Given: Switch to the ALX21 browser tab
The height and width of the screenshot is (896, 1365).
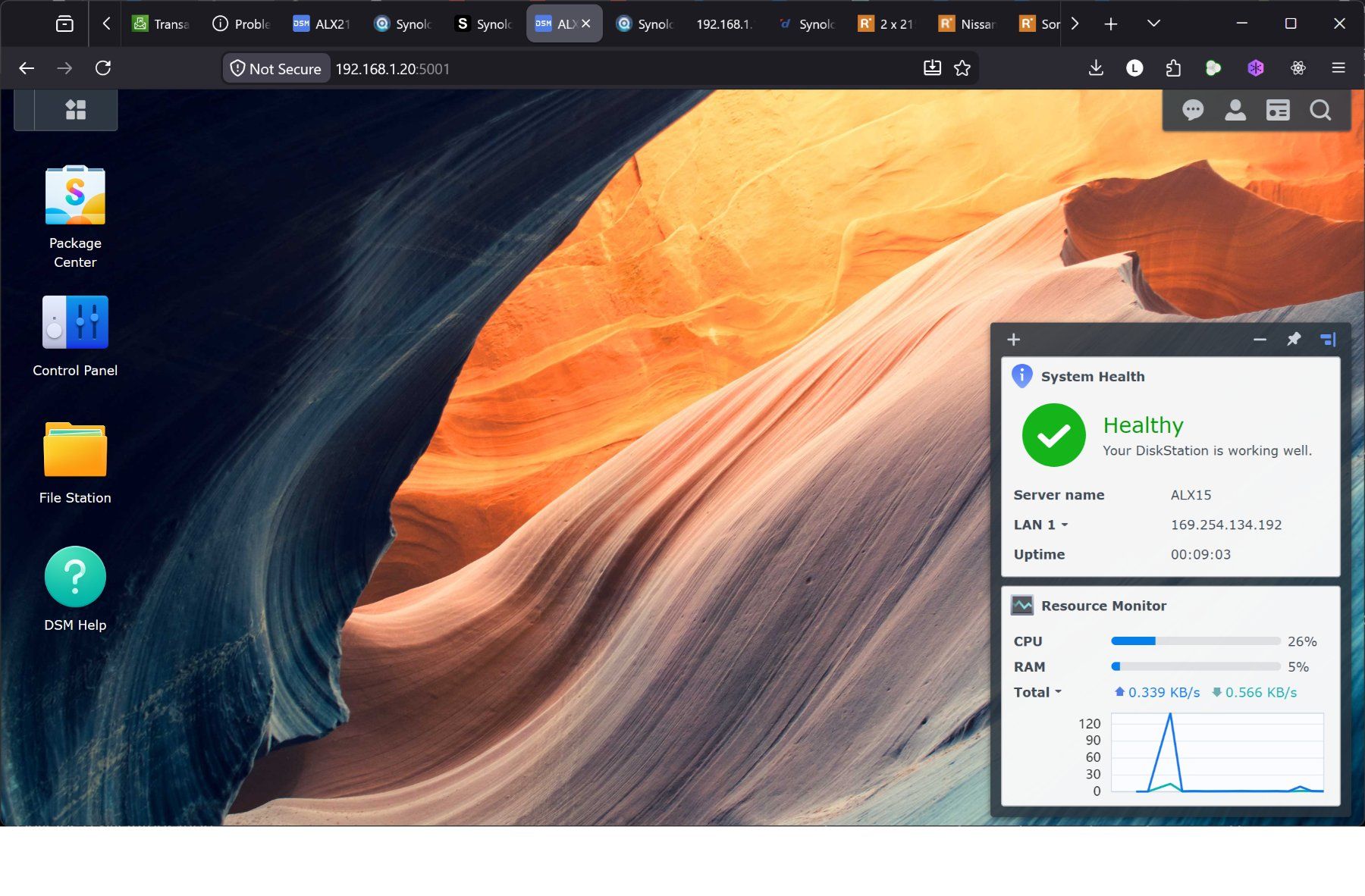Looking at the screenshot, I should pos(322,23).
